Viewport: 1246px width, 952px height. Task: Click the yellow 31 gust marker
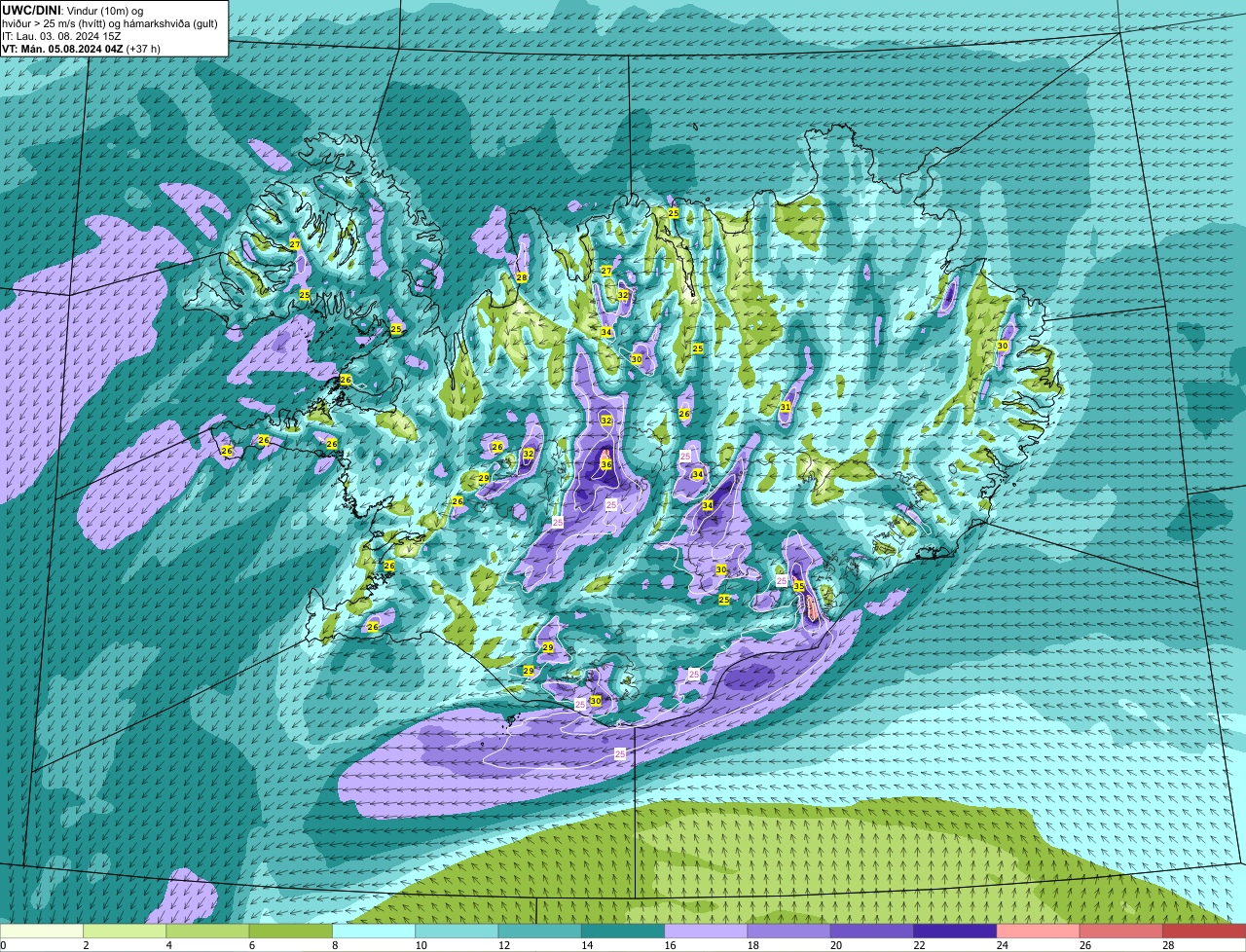pyautogui.click(x=785, y=407)
